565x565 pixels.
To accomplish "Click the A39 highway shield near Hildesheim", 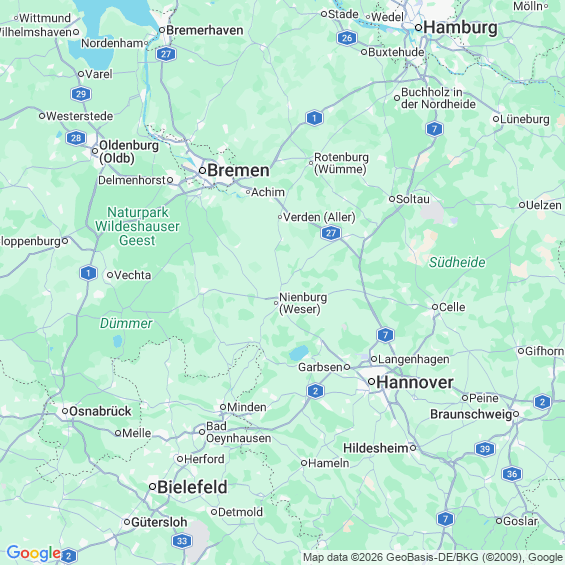I will pyautogui.click(x=485, y=449).
